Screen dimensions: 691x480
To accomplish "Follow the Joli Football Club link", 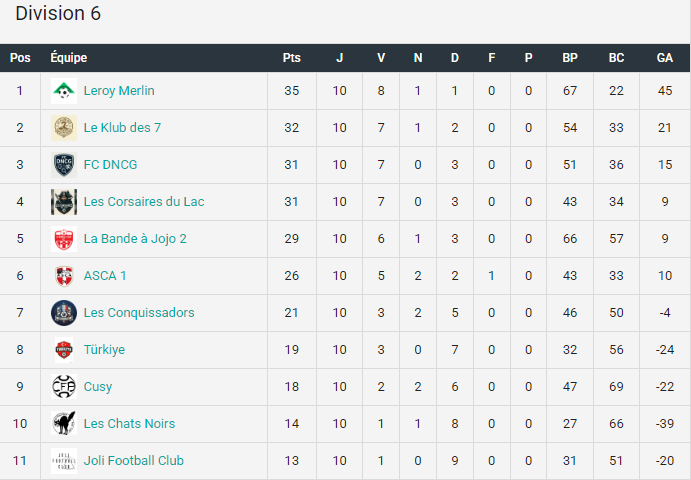I will 134,461.
